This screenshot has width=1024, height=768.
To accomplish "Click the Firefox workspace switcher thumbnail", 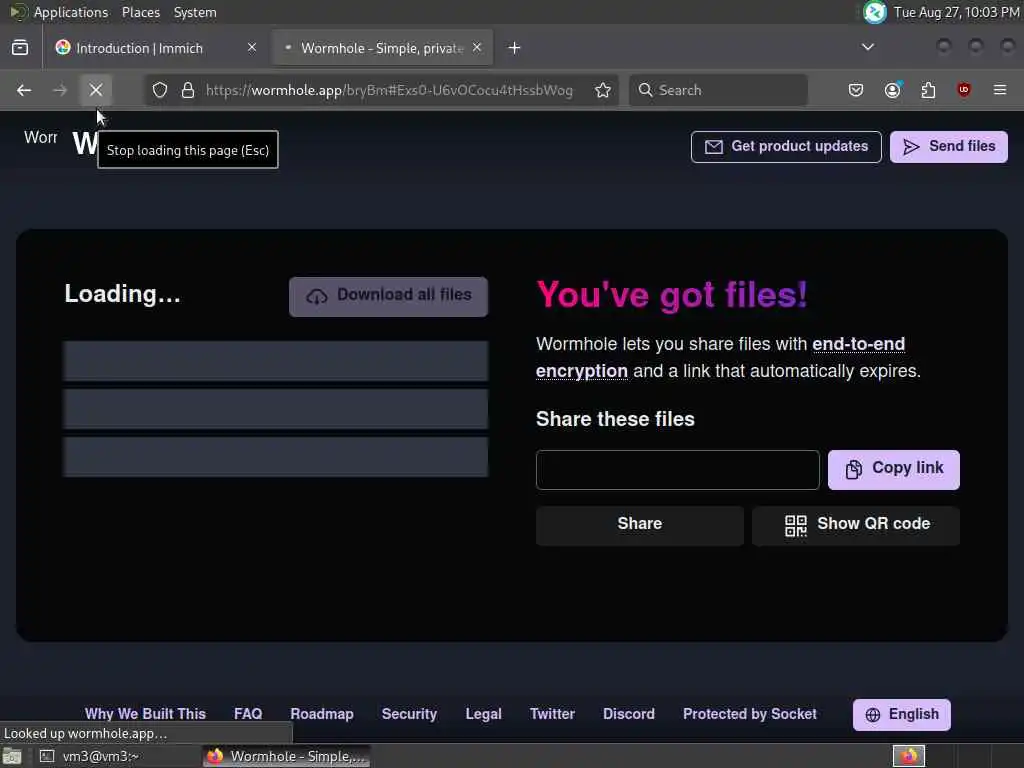I will pos(909,756).
